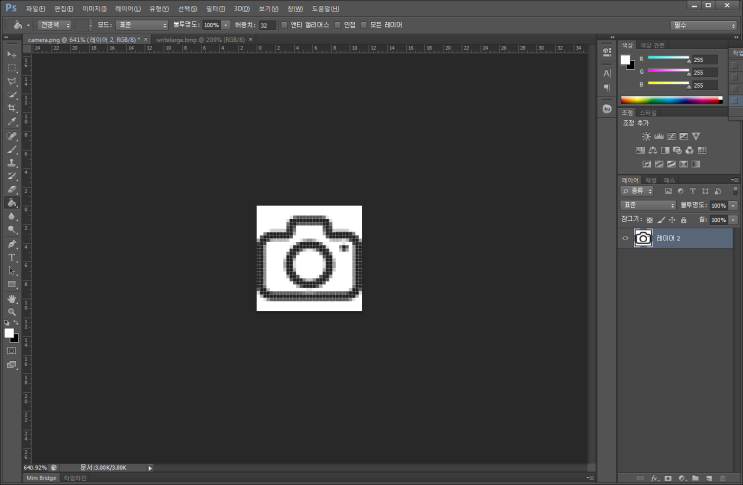Open the Layers panel flyout menu
The height and width of the screenshot is (485, 743).
(735, 180)
